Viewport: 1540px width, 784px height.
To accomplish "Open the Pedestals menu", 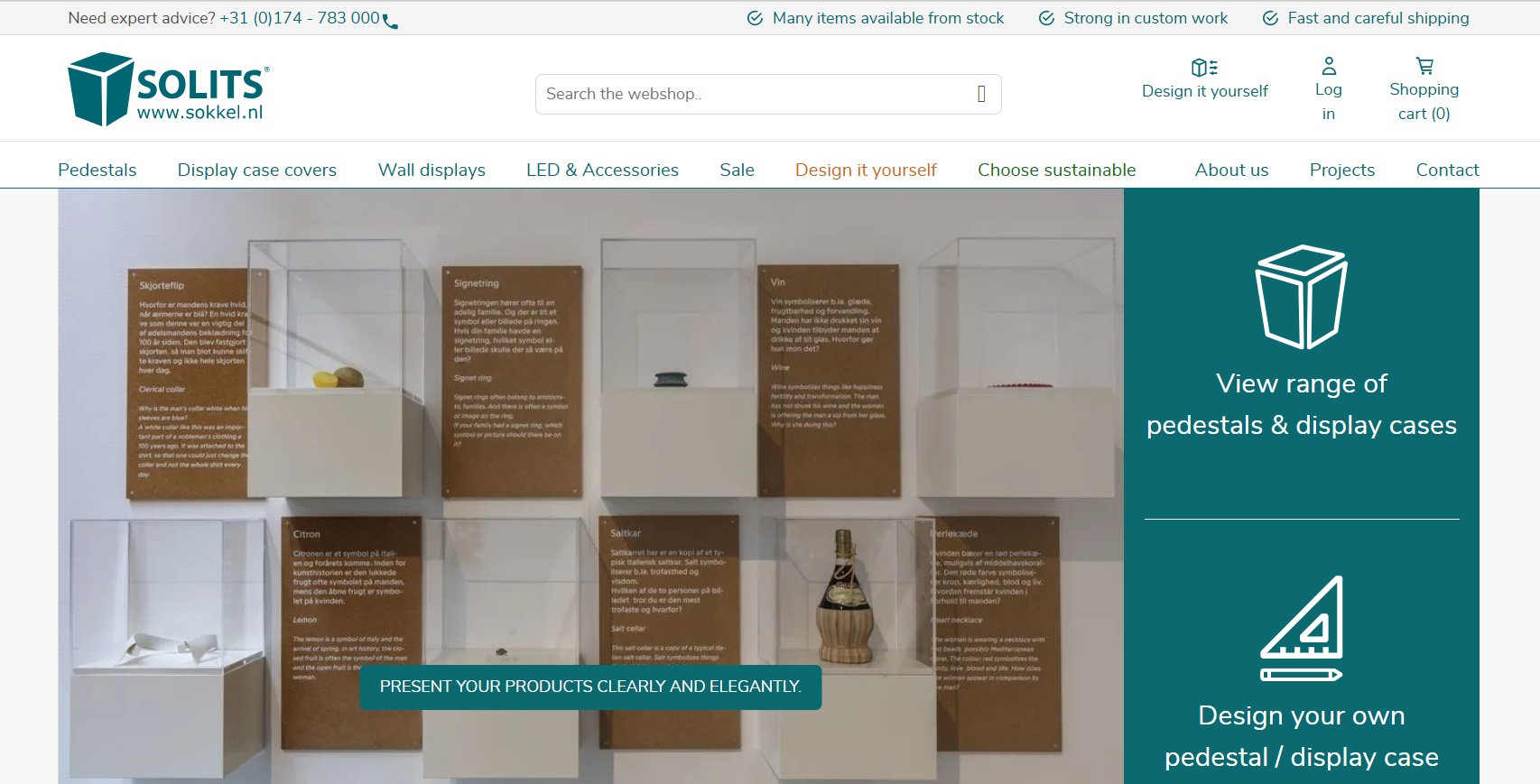I will (97, 171).
